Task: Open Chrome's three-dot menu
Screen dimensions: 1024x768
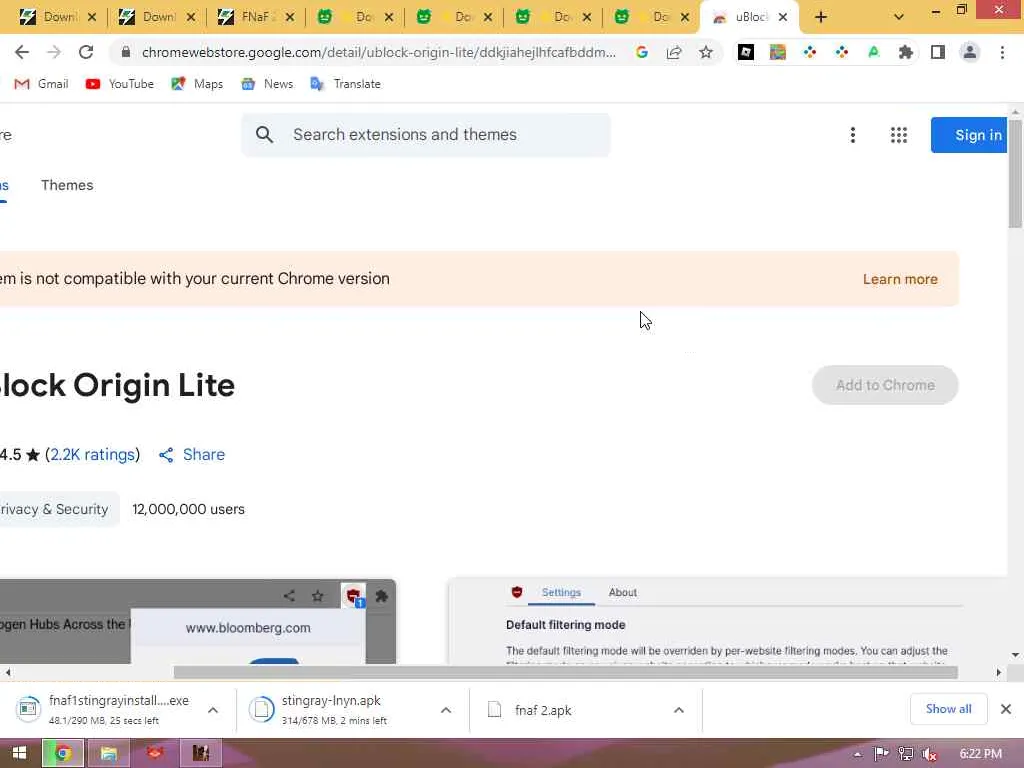Action: 1002,52
